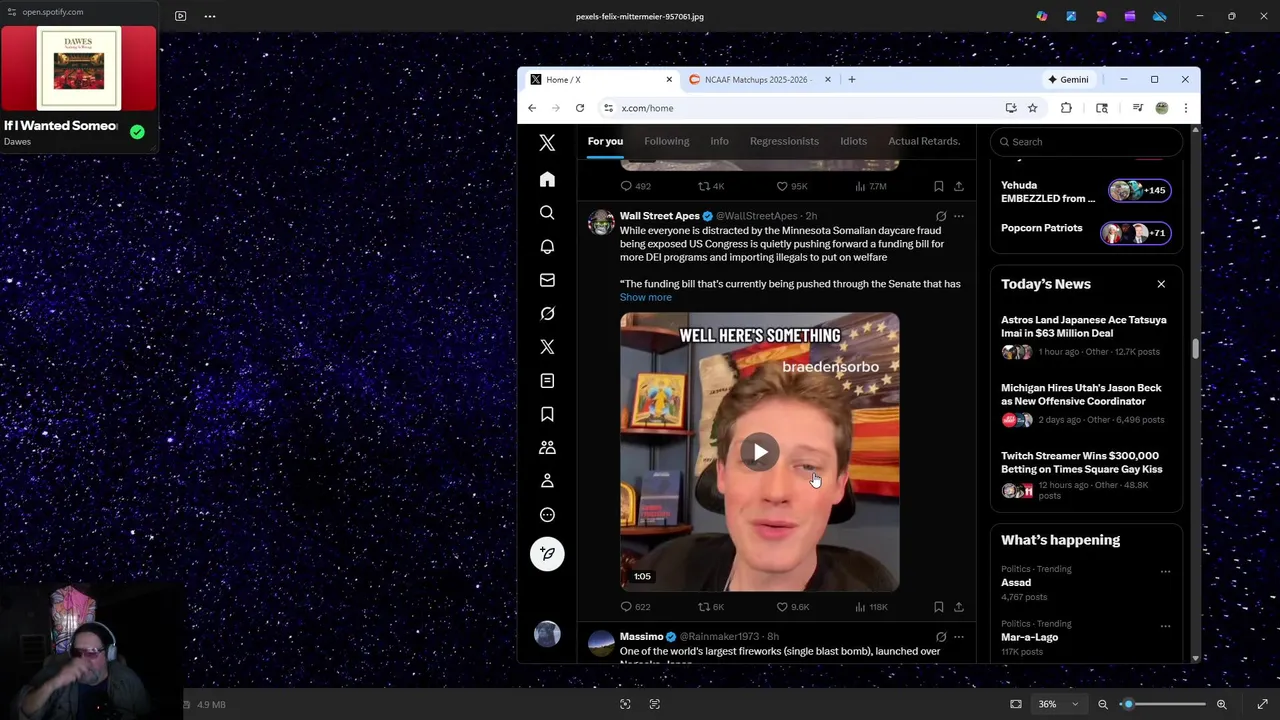Share the Wall Street Apes post

[x=958, y=607]
